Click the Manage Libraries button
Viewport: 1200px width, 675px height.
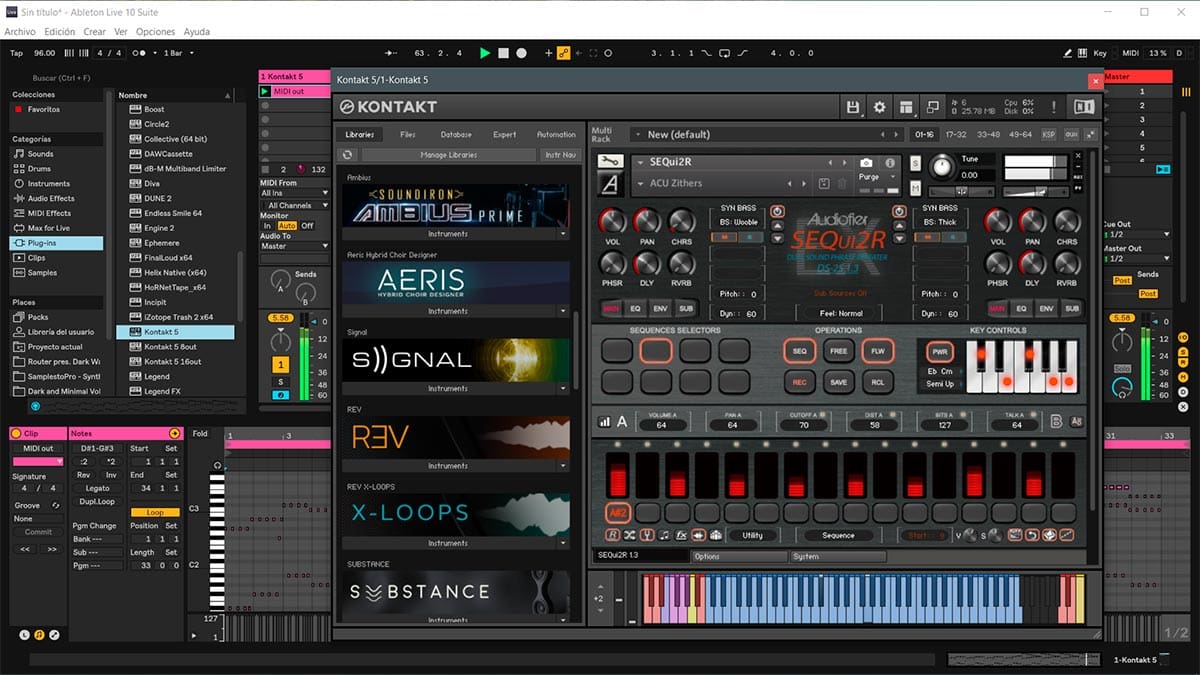click(x=449, y=155)
